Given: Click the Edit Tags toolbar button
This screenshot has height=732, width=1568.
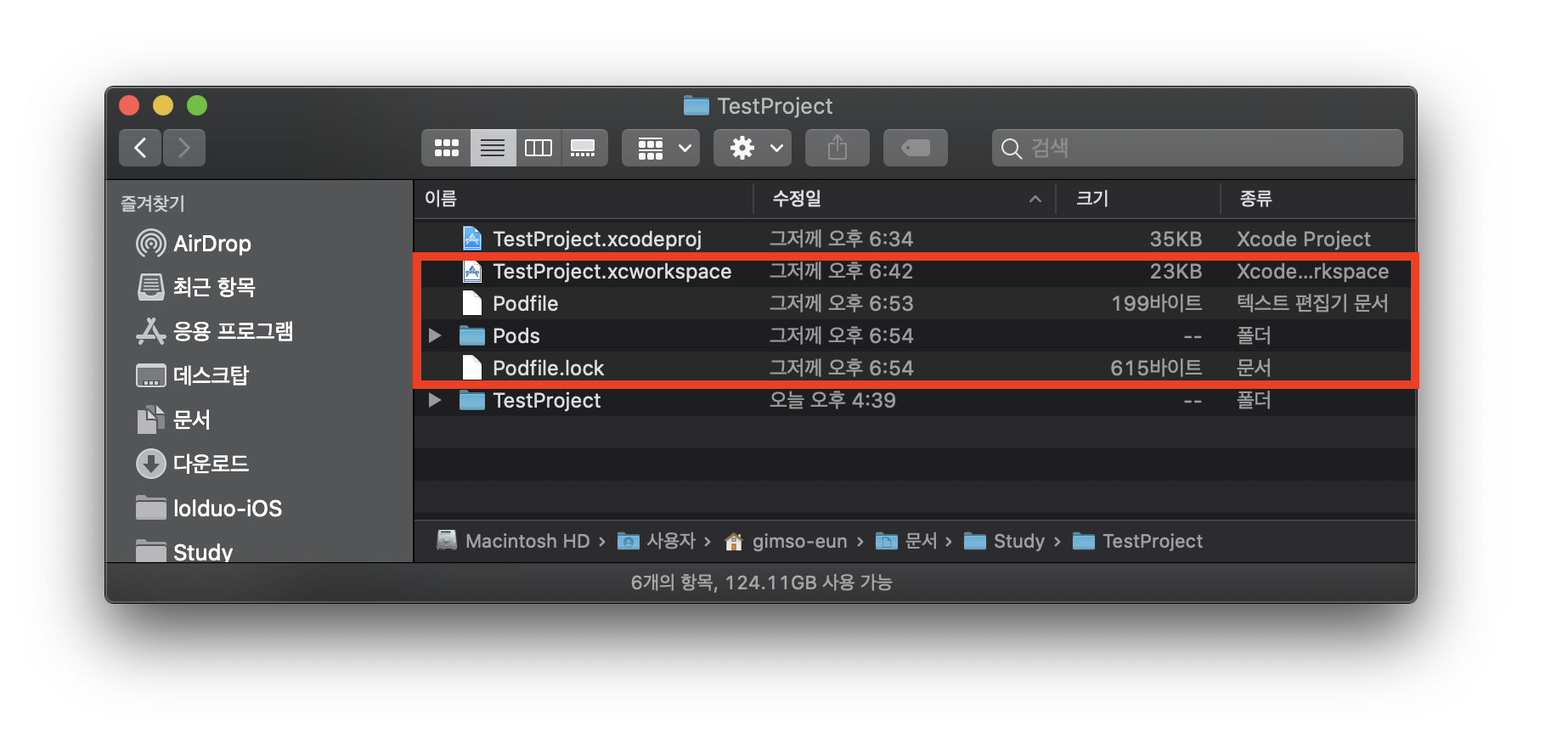Looking at the screenshot, I should coord(916,148).
